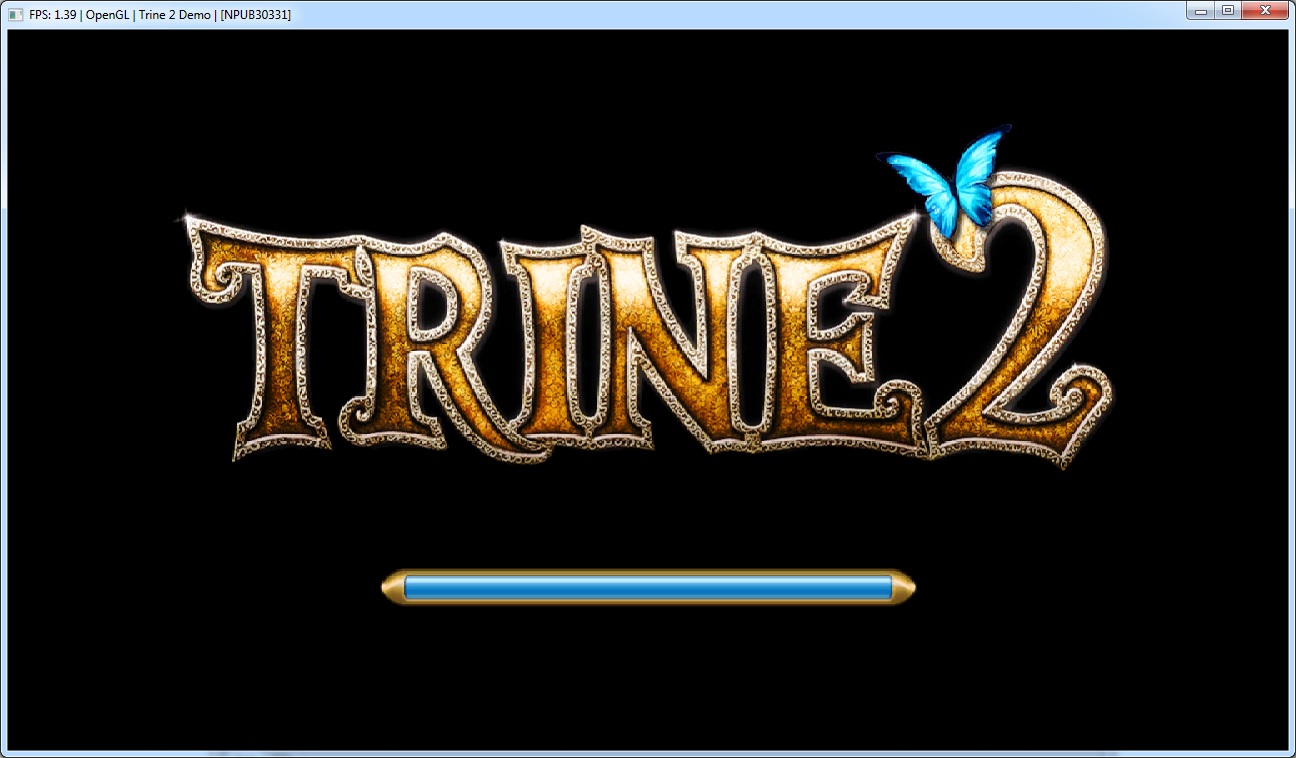This screenshot has width=1296, height=758.
Task: Click the butterfly's left blue wing
Action: (x=918, y=178)
